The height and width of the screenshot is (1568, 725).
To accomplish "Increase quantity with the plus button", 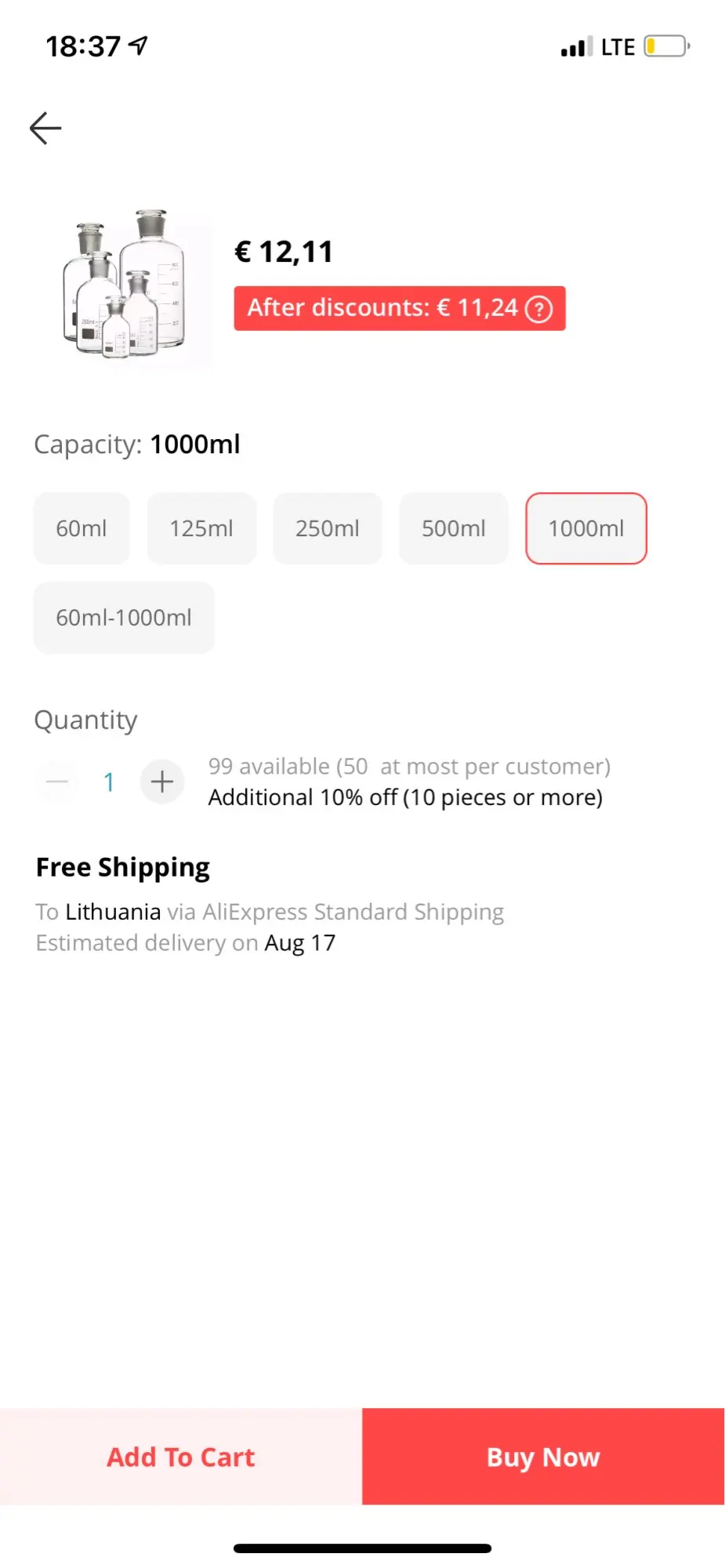I will tap(162, 782).
